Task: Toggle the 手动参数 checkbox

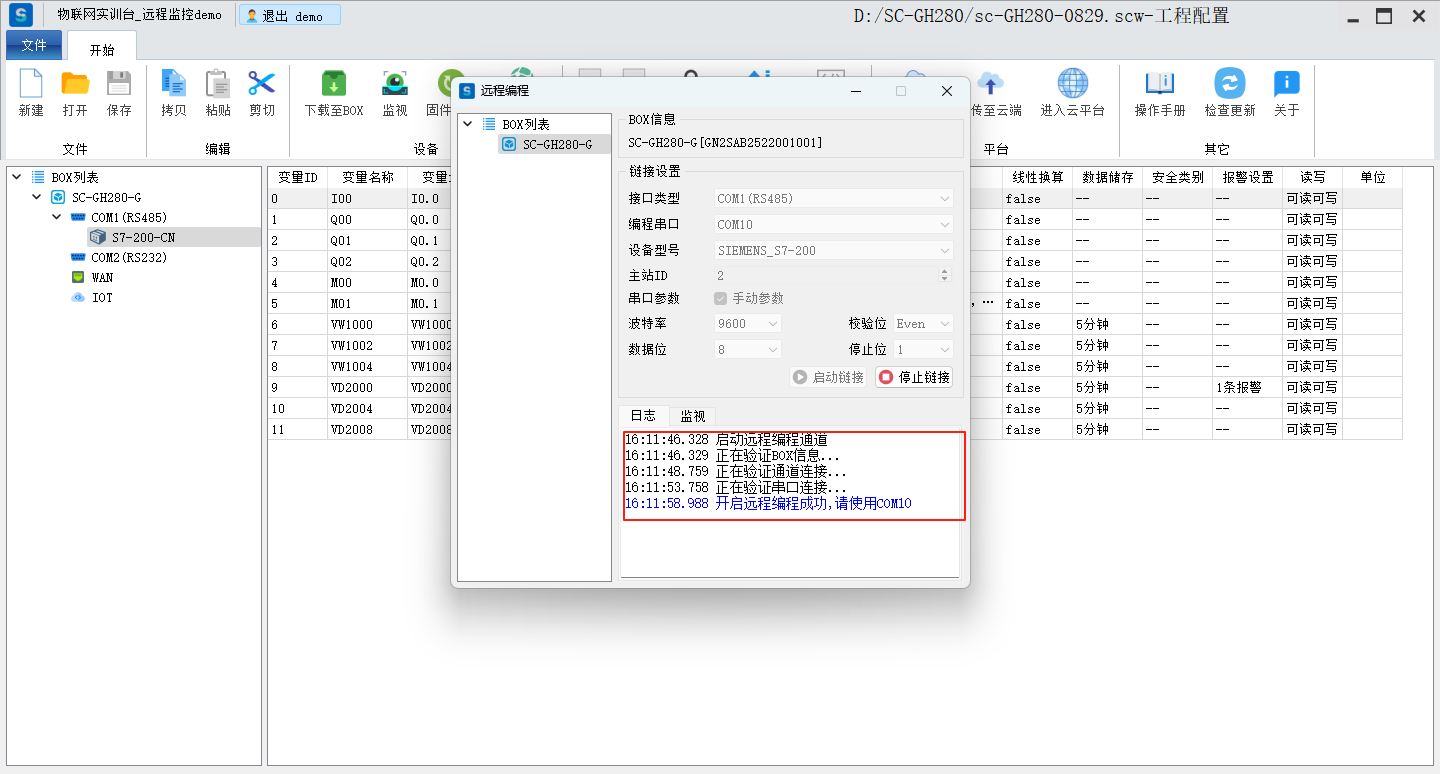Action: tap(720, 298)
